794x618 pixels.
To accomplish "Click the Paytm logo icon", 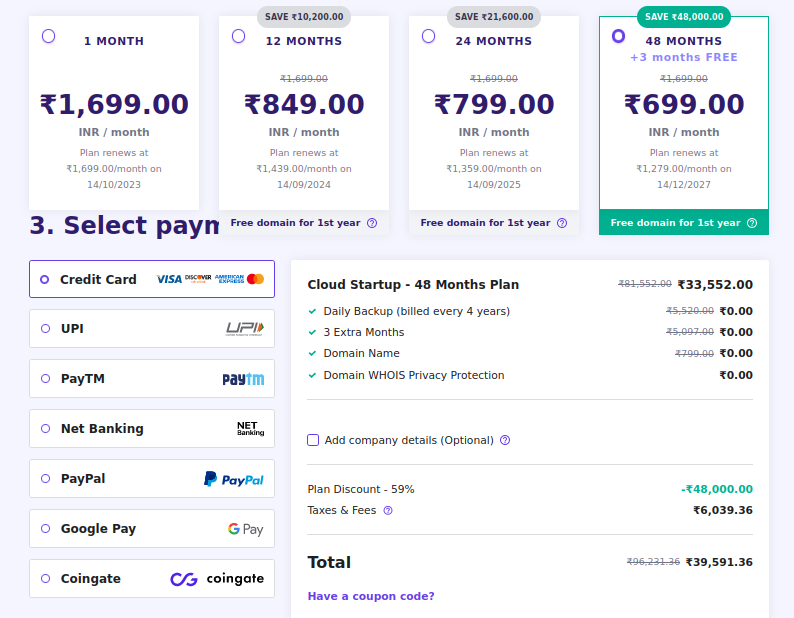I will [x=243, y=379].
